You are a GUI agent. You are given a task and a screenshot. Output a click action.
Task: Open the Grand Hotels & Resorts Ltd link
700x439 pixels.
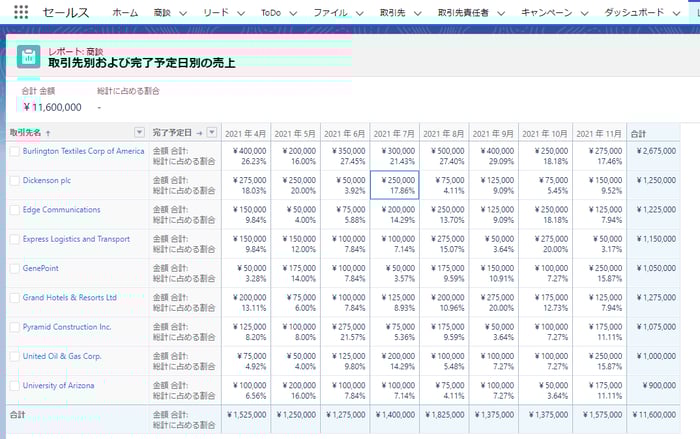(70, 297)
